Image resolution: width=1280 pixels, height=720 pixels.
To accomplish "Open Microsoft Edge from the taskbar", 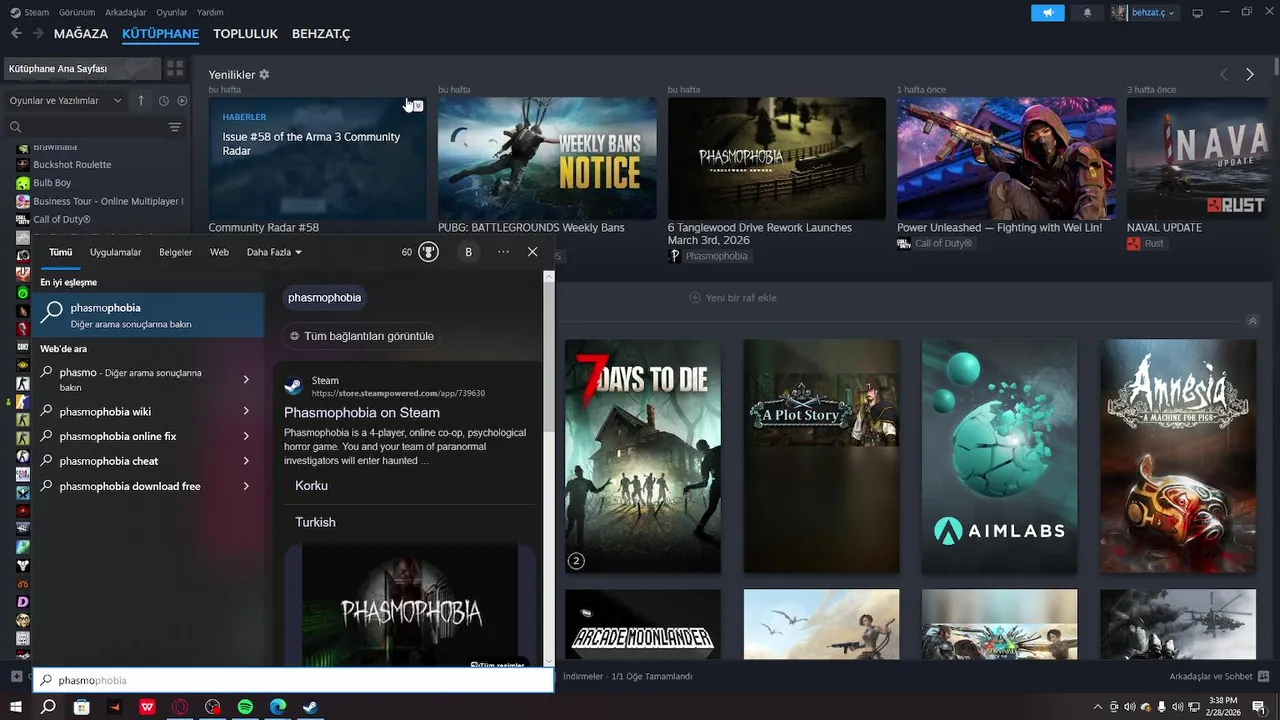I will (x=278, y=707).
